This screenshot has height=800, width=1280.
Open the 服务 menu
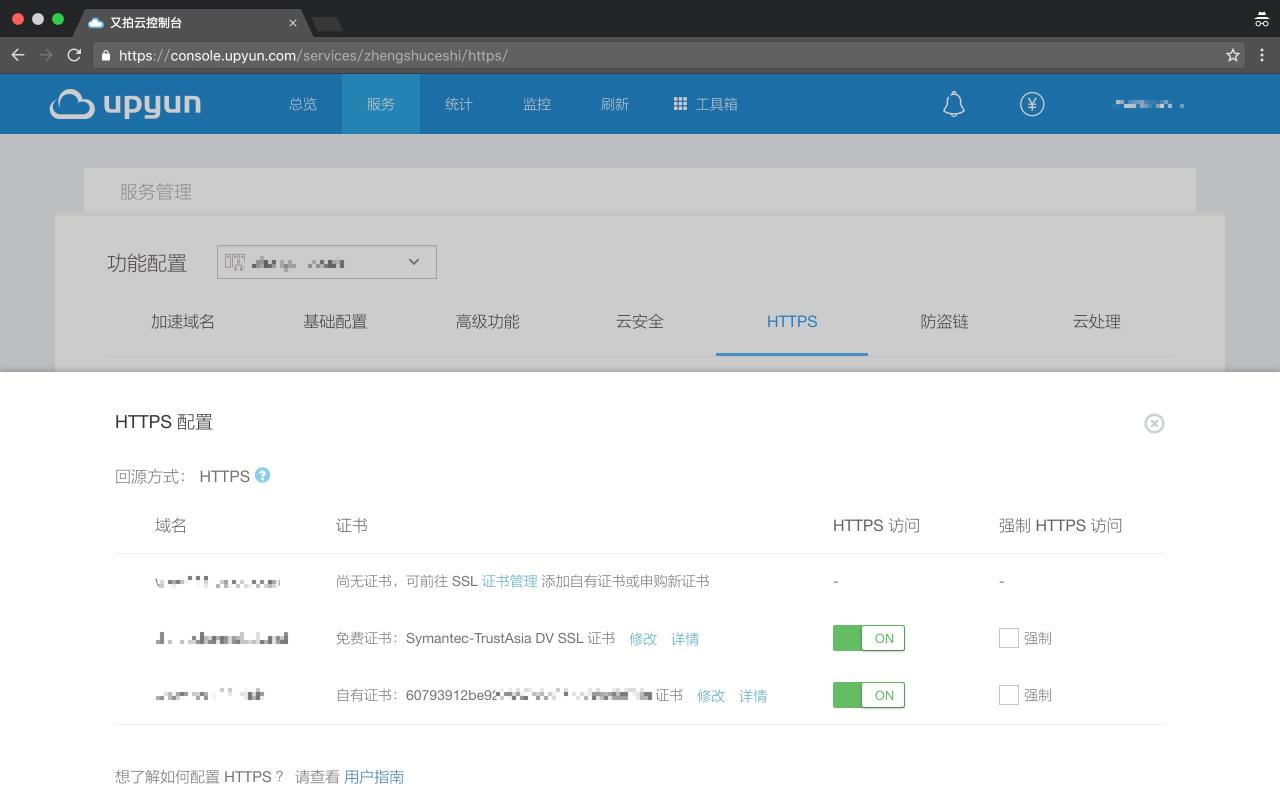pyautogui.click(x=381, y=104)
